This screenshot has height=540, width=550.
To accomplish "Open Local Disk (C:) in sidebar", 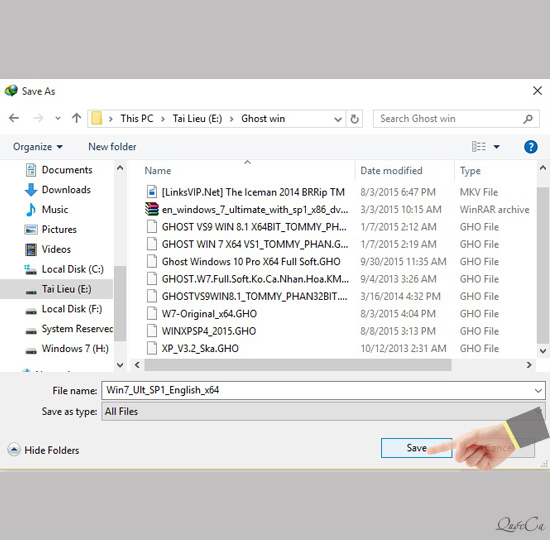I will point(73,269).
